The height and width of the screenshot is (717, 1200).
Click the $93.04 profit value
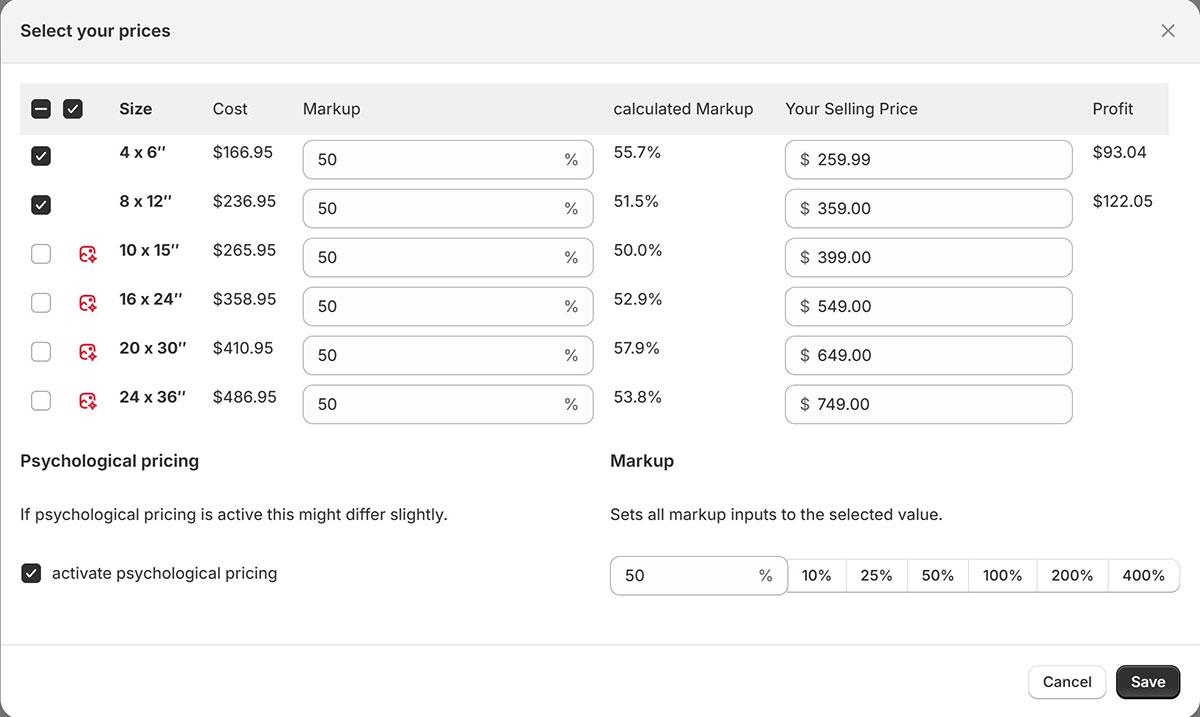[1120, 153]
